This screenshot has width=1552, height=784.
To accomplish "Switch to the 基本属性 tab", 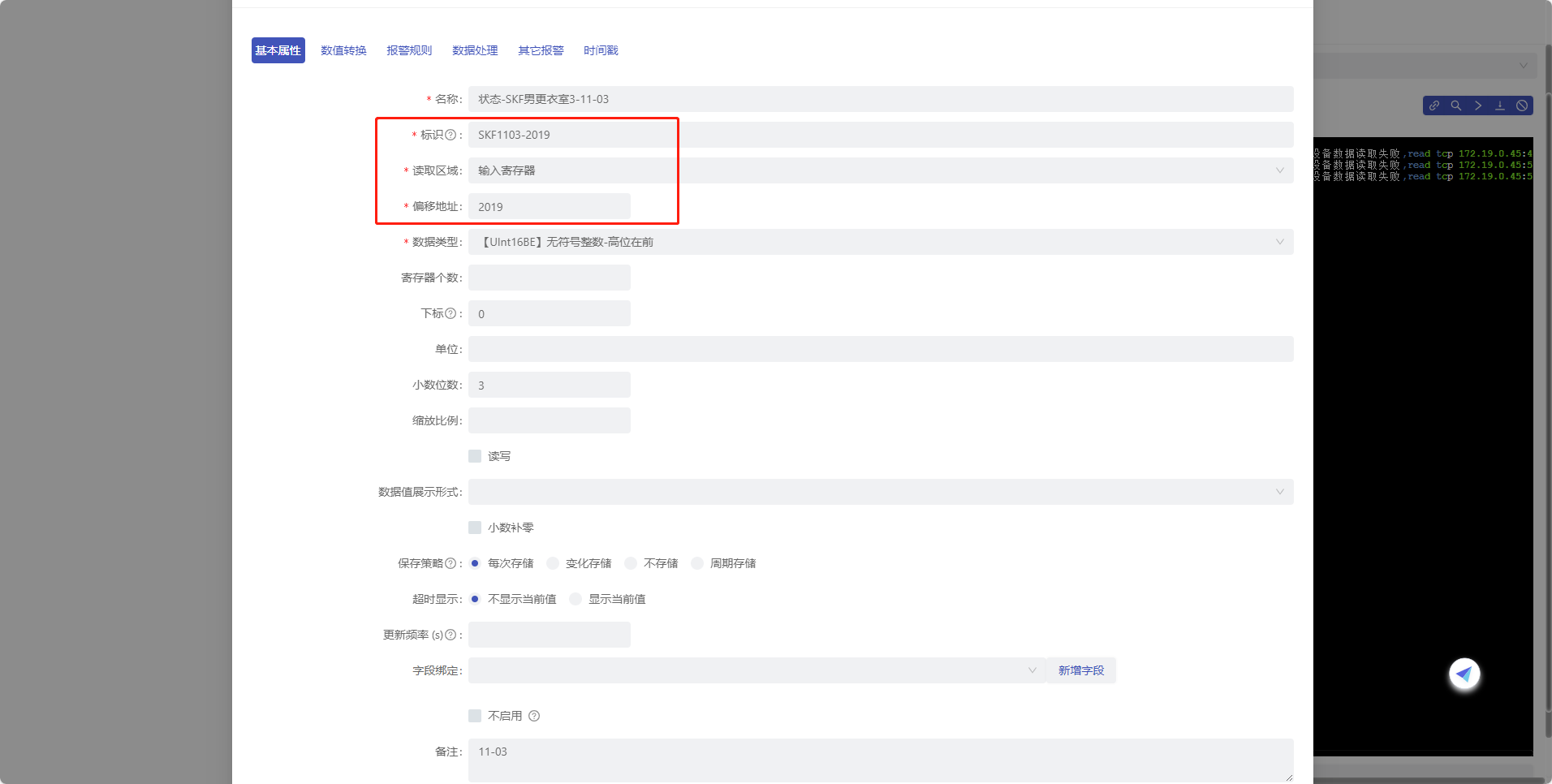I will pyautogui.click(x=278, y=50).
